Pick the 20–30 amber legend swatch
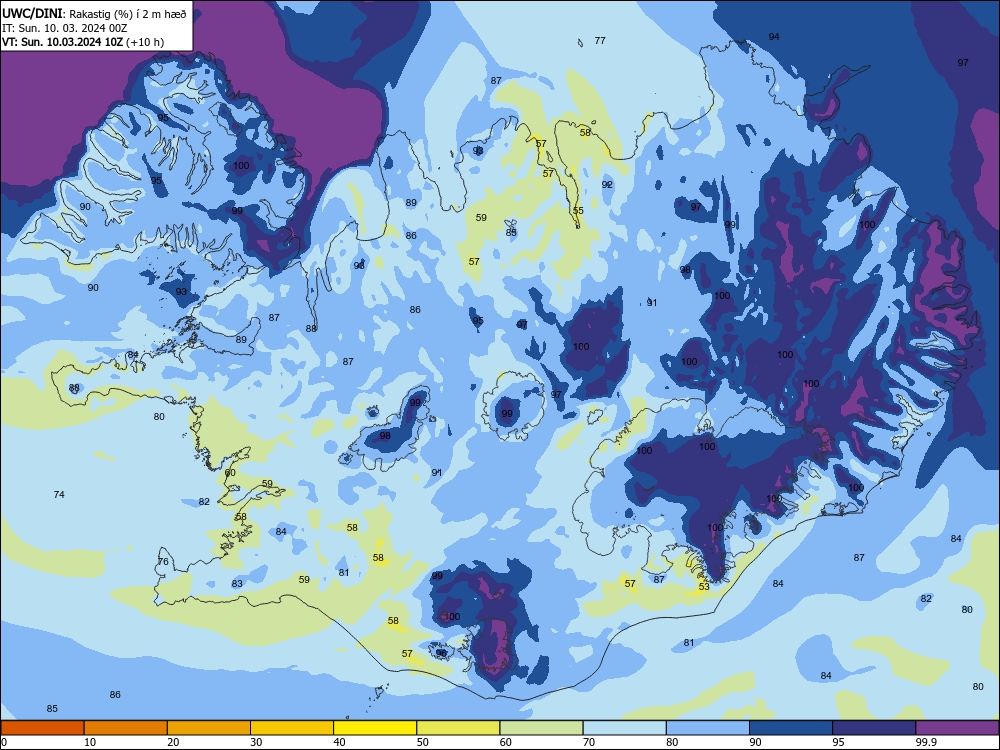 209,728
